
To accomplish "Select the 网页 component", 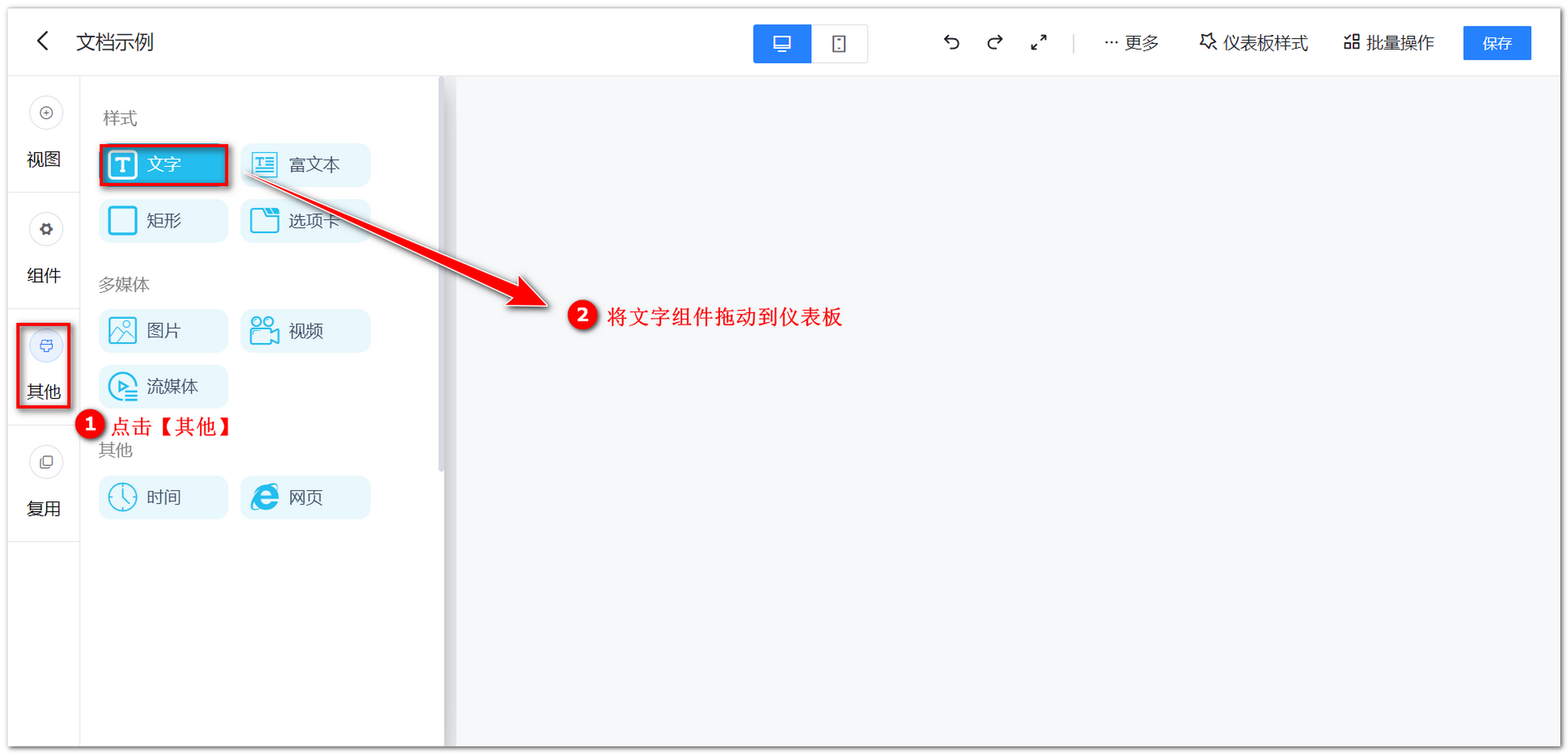I will pyautogui.click(x=305, y=497).
